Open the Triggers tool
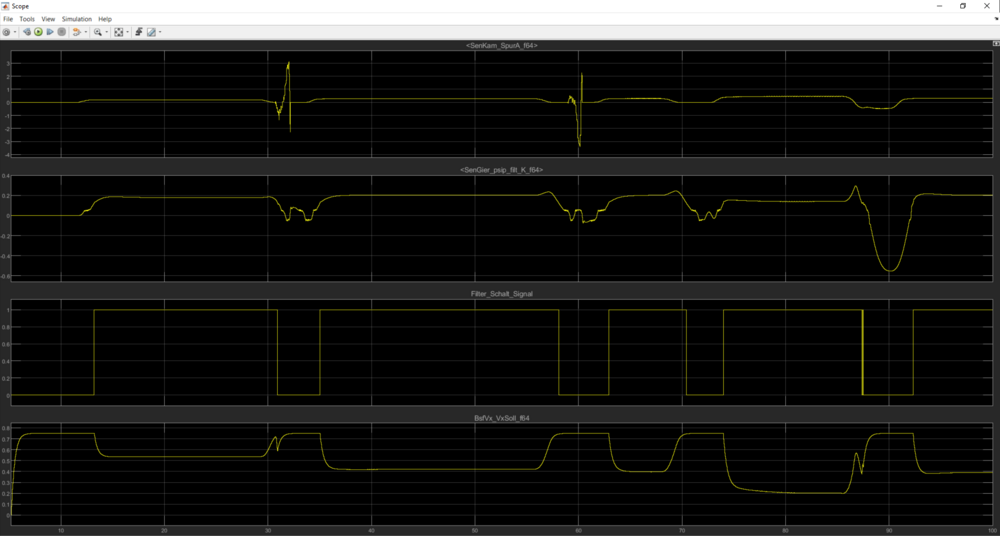 click(137, 32)
